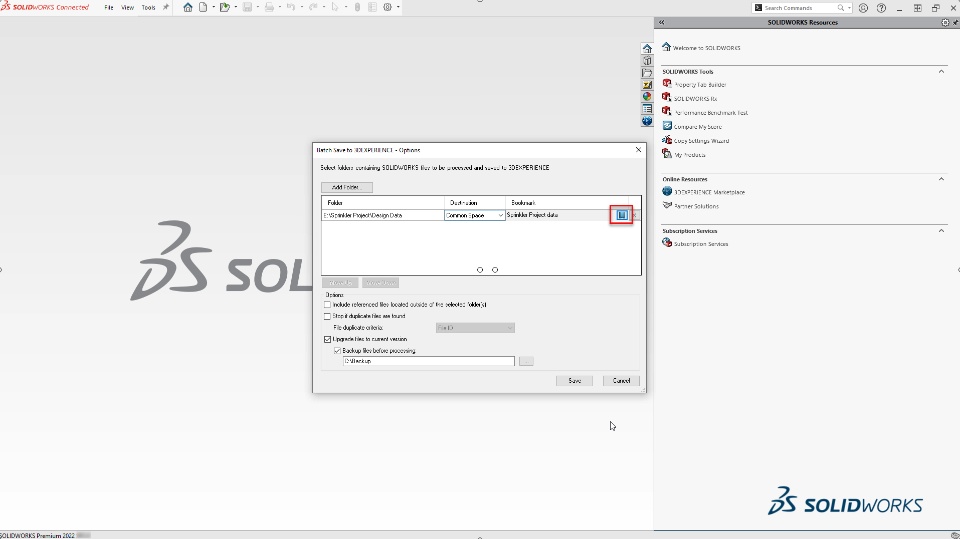Enable stop if duplicate files are found
Viewport: 960px width, 539px height.
tap(327, 316)
